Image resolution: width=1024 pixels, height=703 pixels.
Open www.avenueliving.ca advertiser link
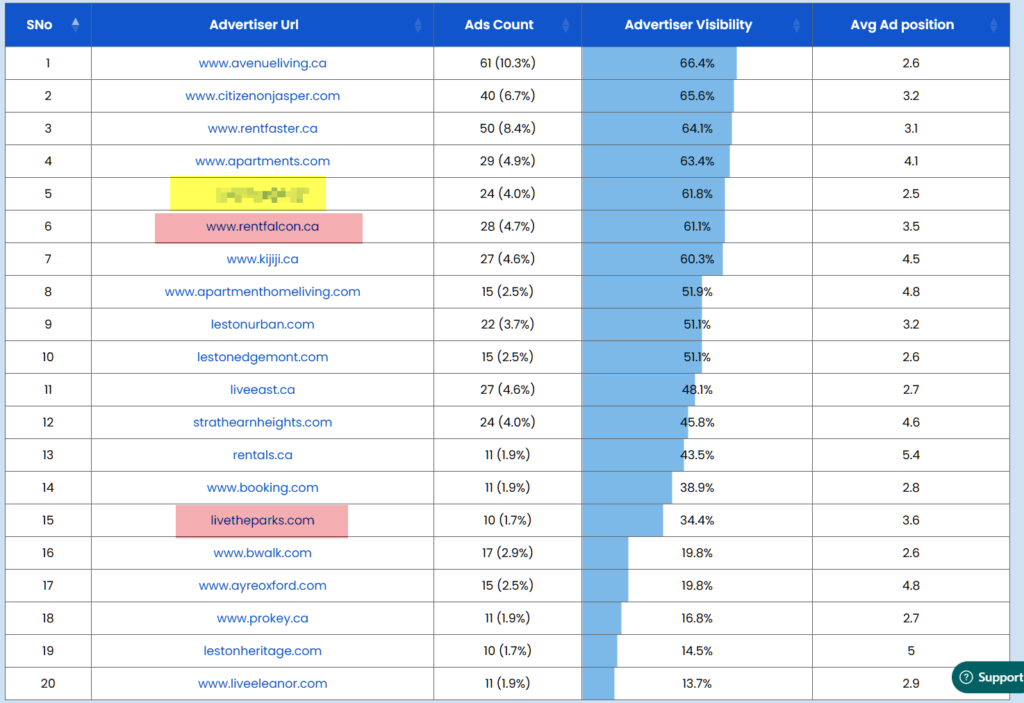coord(263,63)
